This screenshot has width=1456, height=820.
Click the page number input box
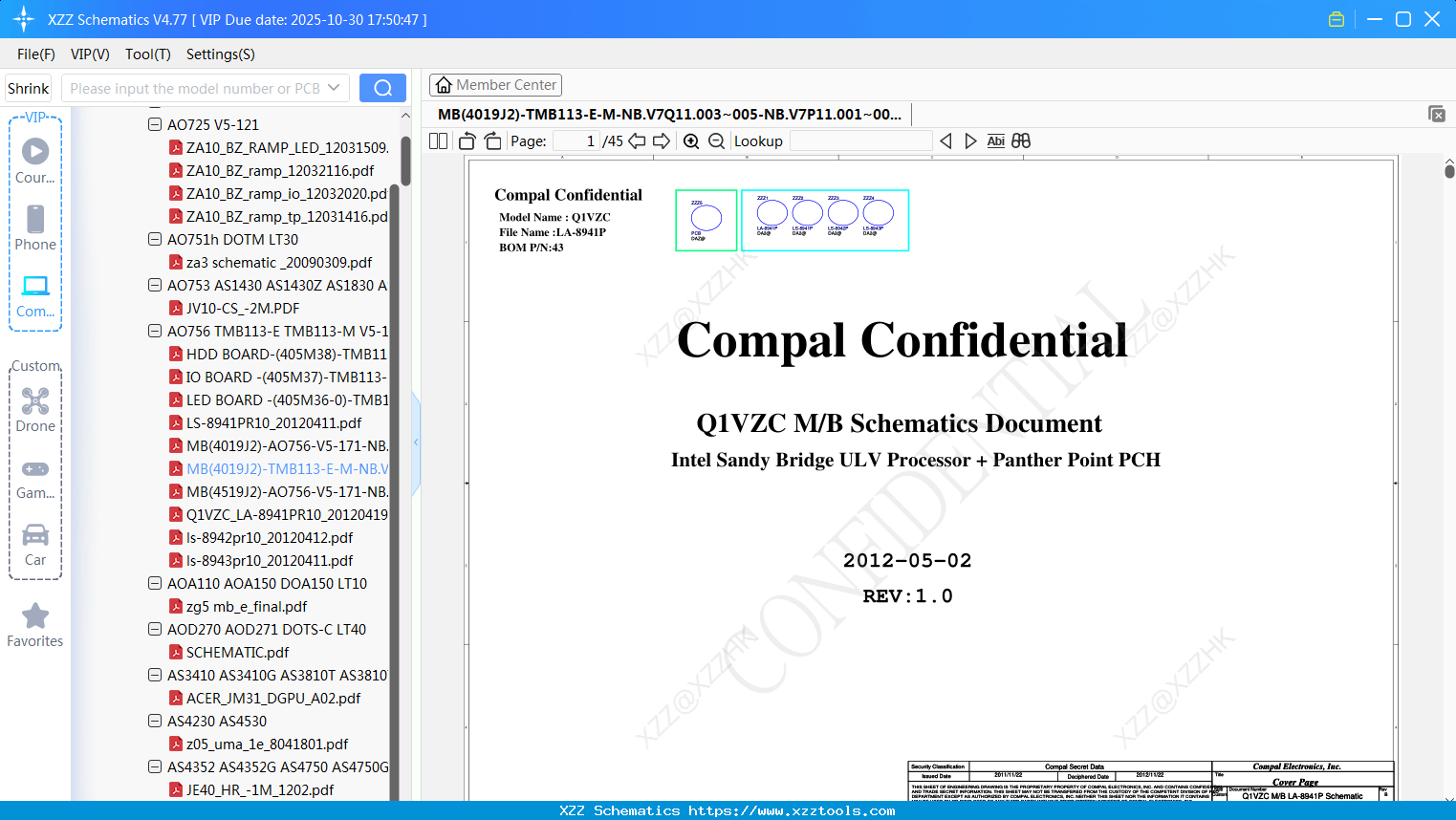tap(576, 140)
